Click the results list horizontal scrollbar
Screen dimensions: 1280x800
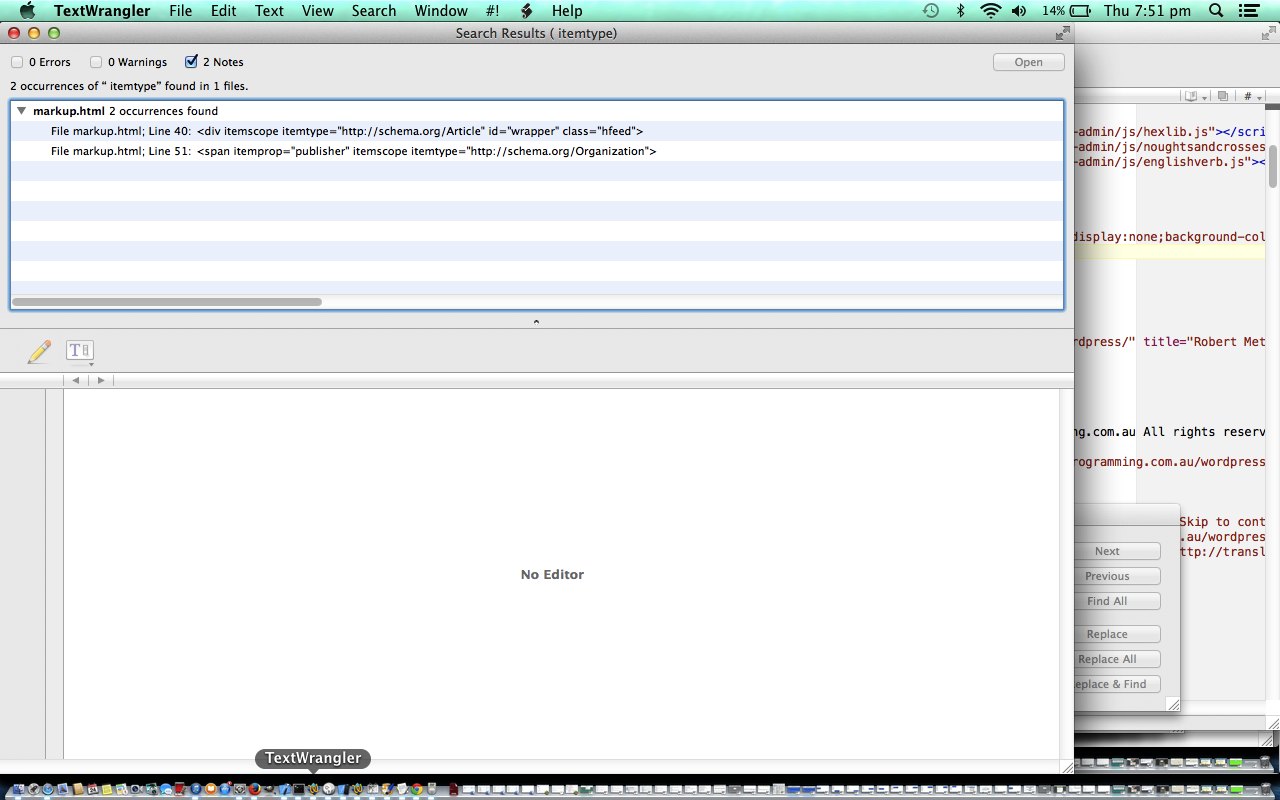[167, 301]
